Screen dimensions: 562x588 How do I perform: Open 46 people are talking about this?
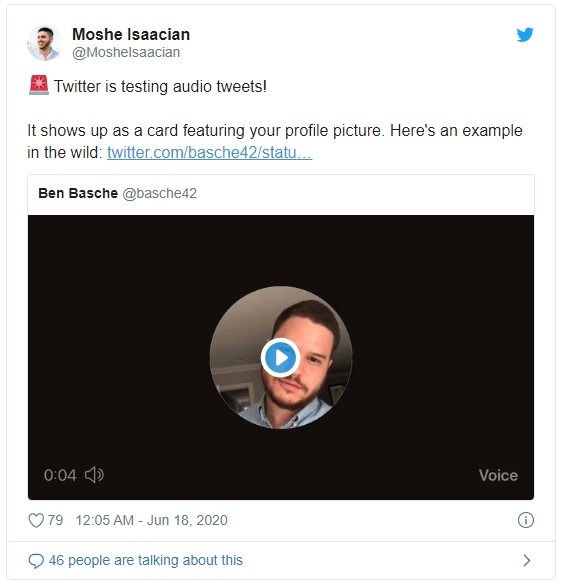[x=145, y=560]
